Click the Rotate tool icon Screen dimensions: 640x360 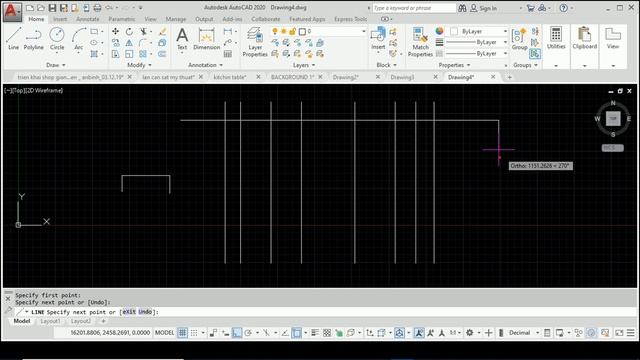[129, 31]
